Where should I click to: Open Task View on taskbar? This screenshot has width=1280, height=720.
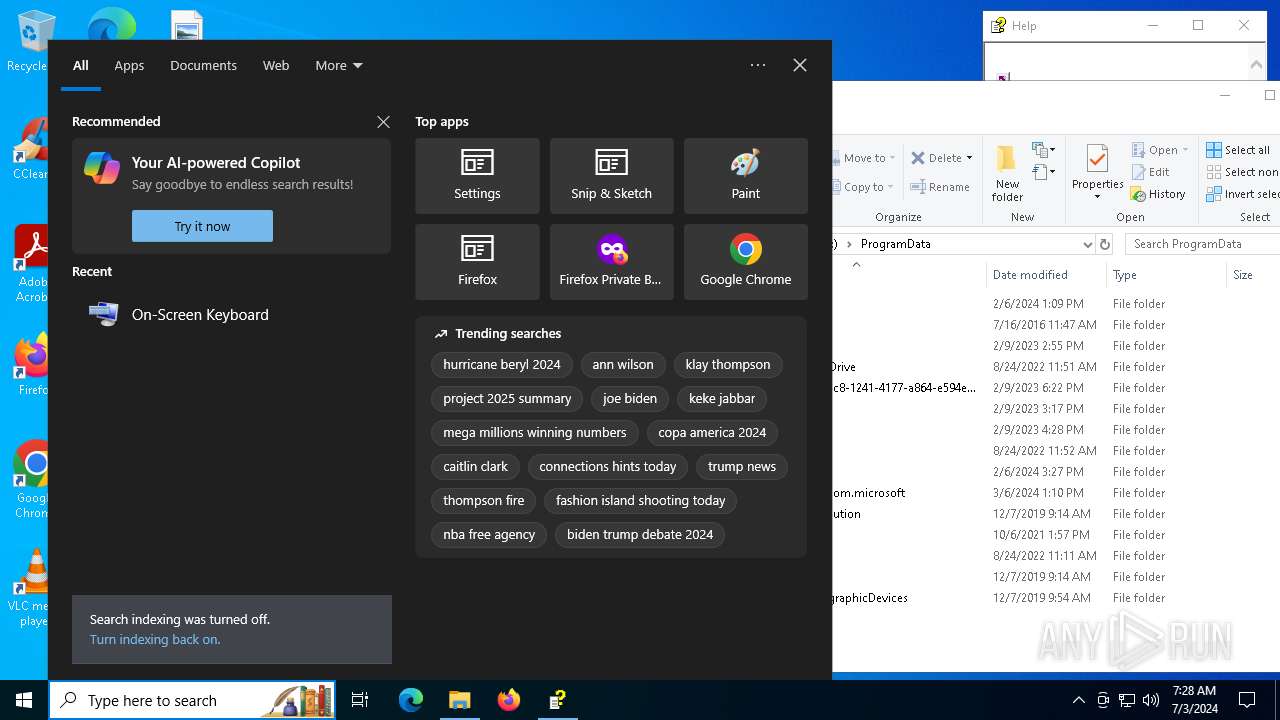[x=360, y=700]
